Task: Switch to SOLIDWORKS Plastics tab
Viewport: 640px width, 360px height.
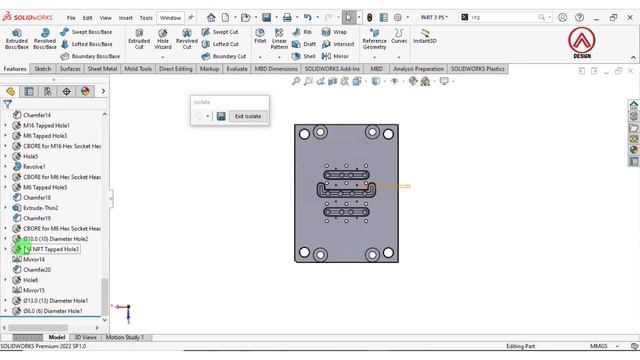Action: coord(478,69)
